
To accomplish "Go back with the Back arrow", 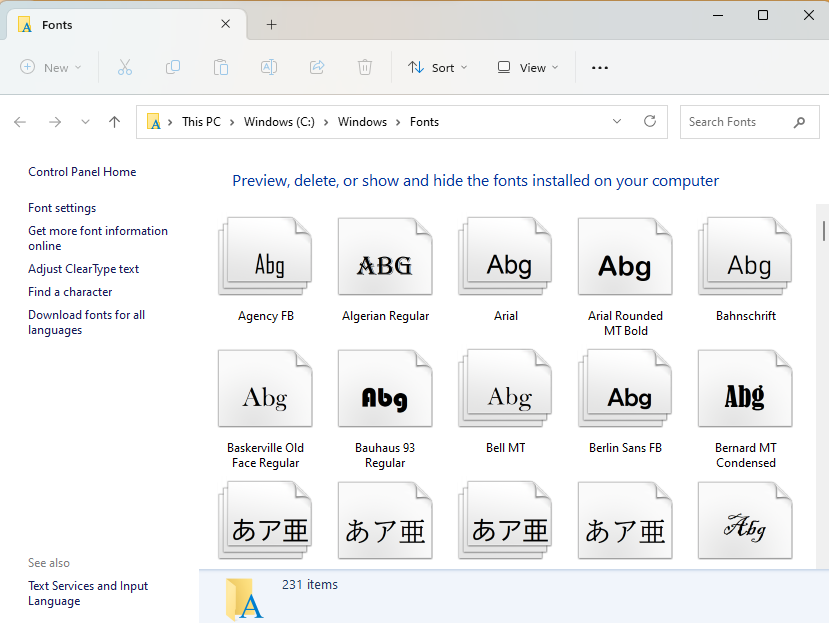I will point(20,122).
